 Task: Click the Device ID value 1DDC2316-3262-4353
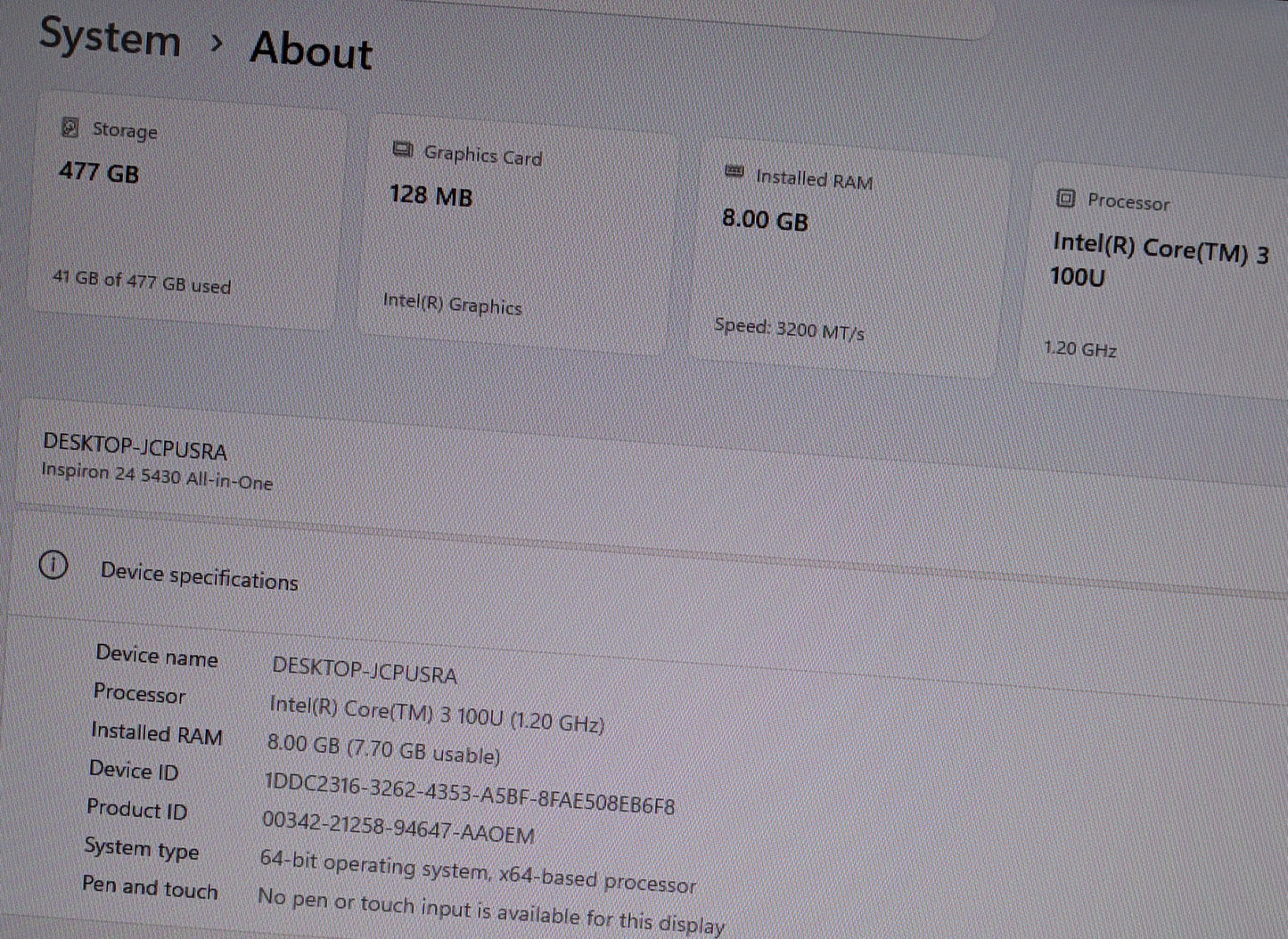pyautogui.click(x=469, y=794)
